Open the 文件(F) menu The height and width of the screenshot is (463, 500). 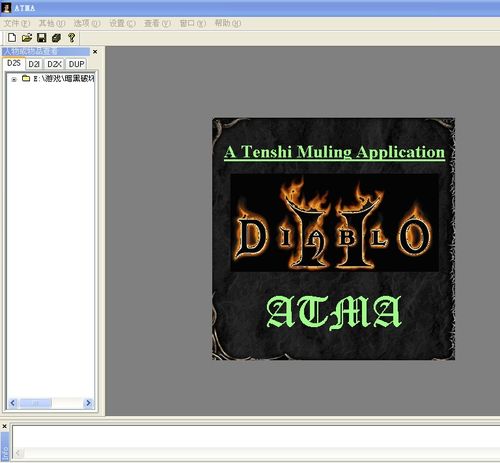(17, 23)
